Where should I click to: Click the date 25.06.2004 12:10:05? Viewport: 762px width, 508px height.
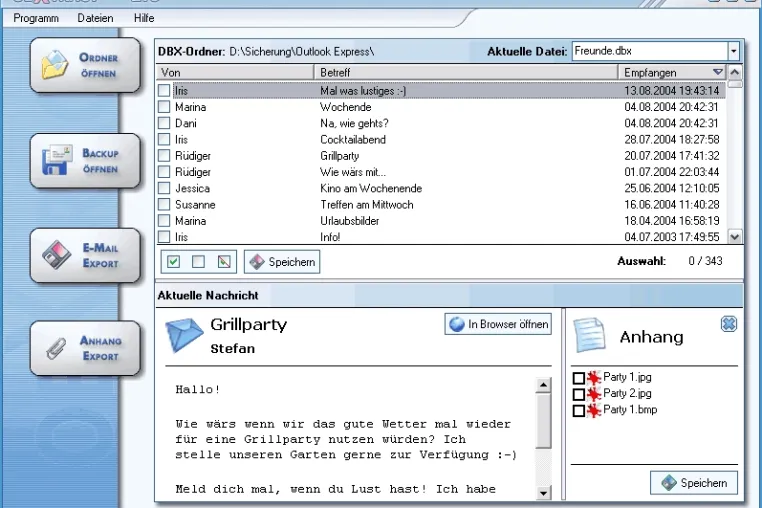(x=672, y=188)
